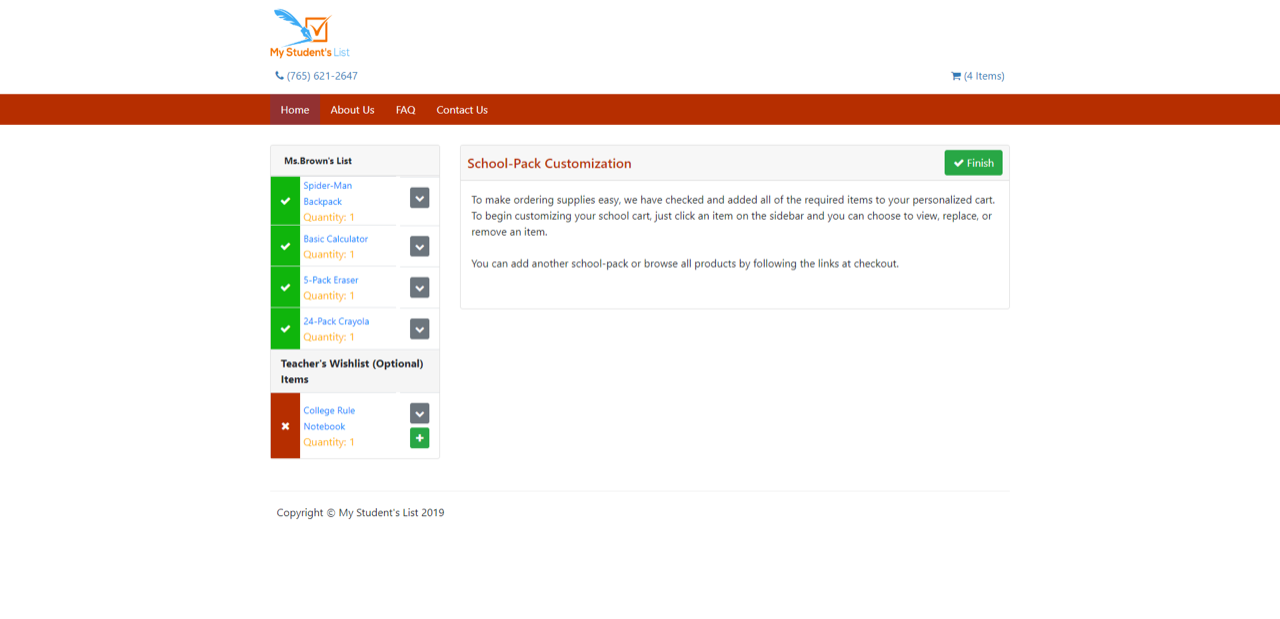Toggle the green check for 24-Pack Crayola
This screenshot has height=619, width=1280.
[x=285, y=328]
